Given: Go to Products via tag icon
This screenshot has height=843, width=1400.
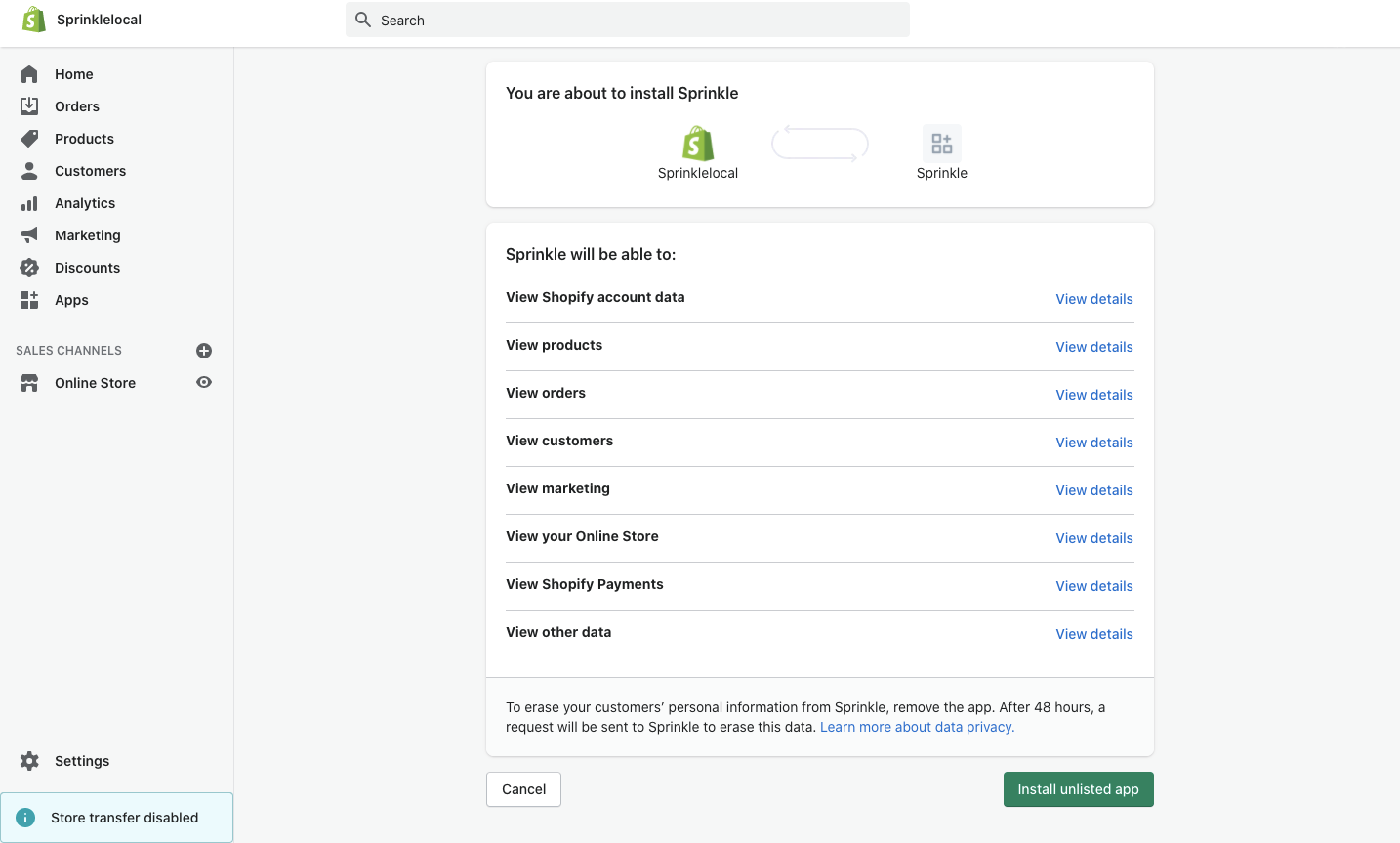Looking at the screenshot, I should [29, 139].
